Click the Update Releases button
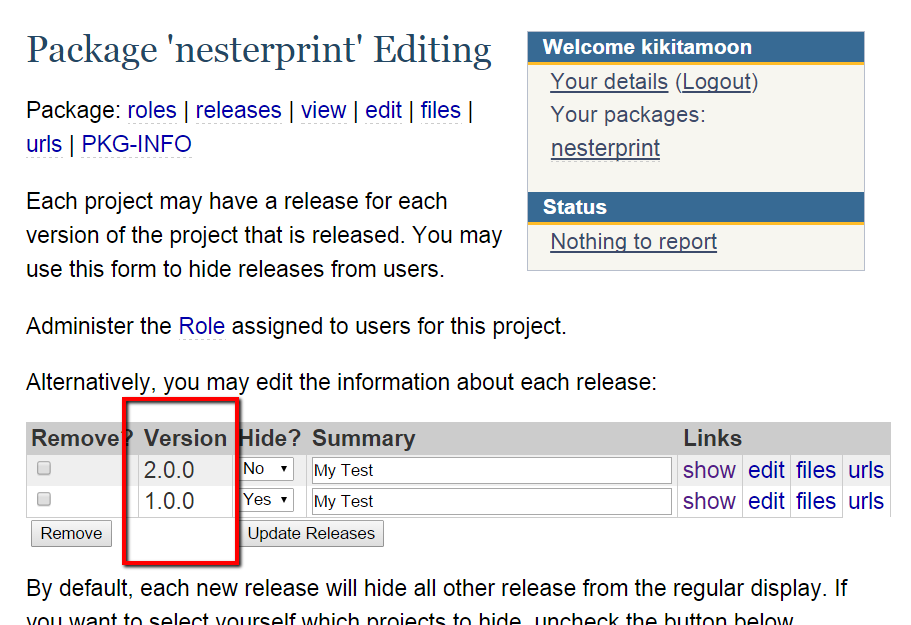 [311, 533]
